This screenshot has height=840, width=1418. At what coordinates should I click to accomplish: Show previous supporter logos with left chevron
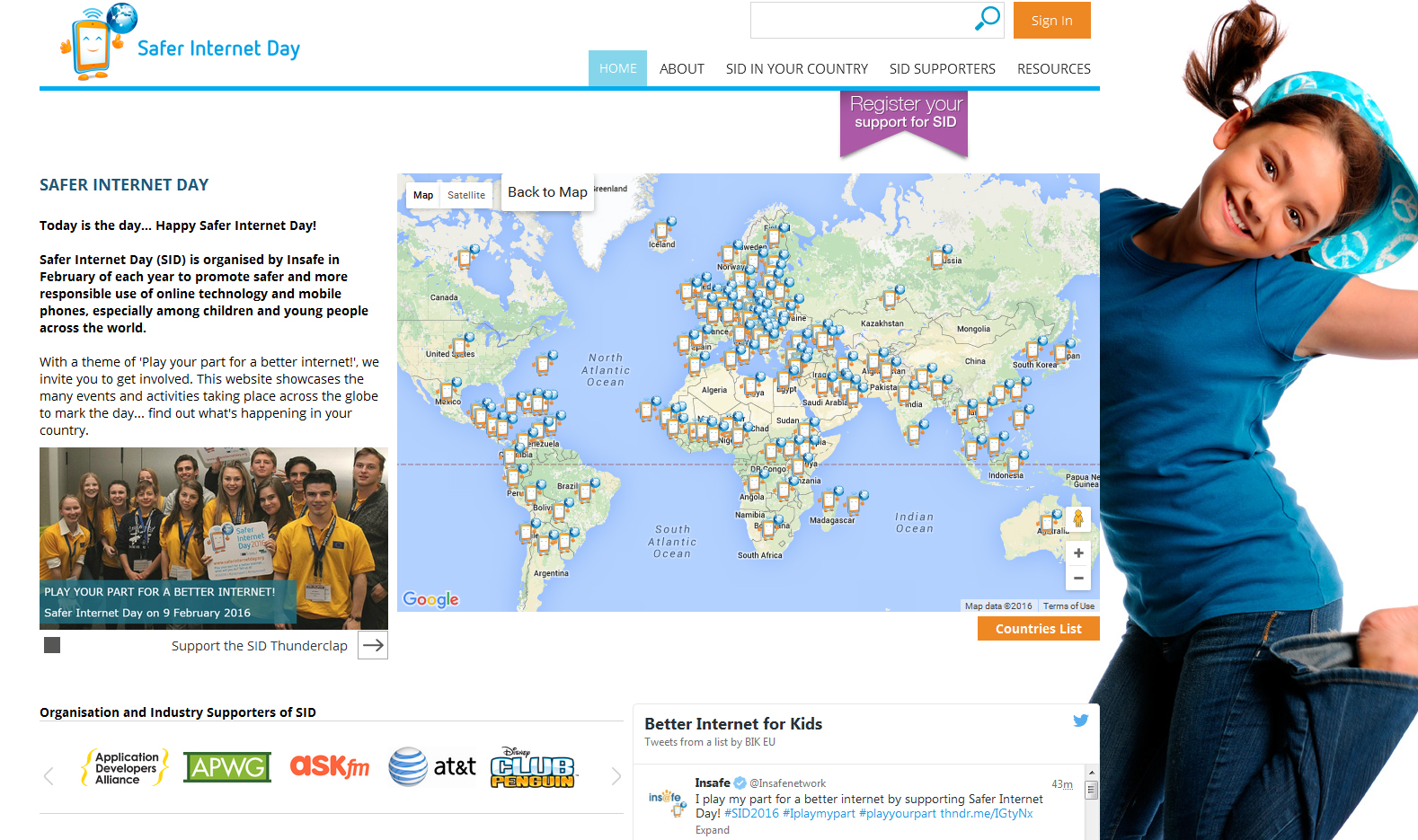[49, 776]
